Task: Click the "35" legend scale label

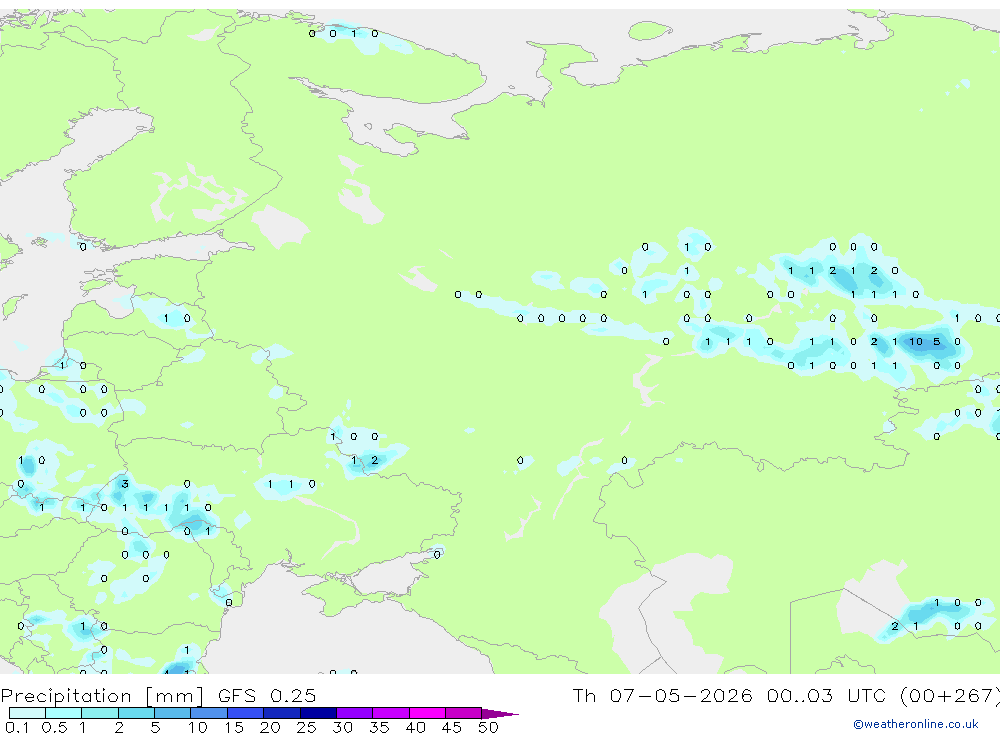Action: tap(379, 727)
